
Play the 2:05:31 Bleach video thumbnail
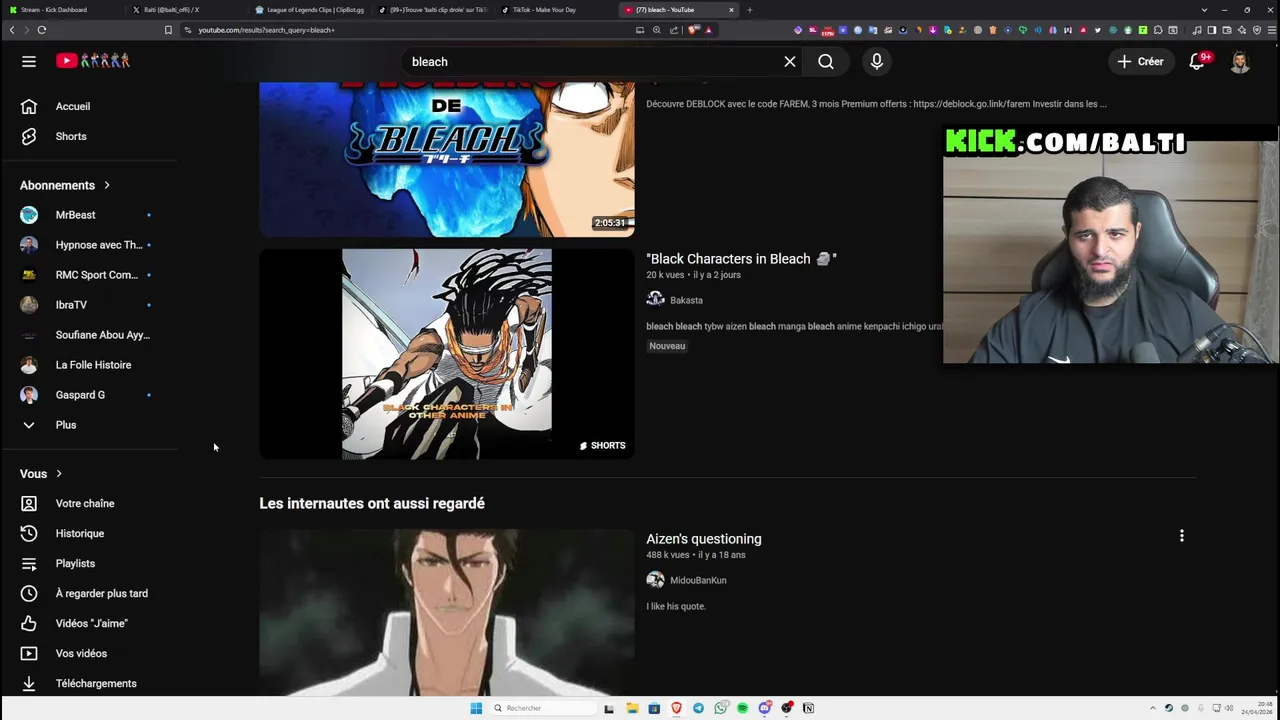coord(447,158)
